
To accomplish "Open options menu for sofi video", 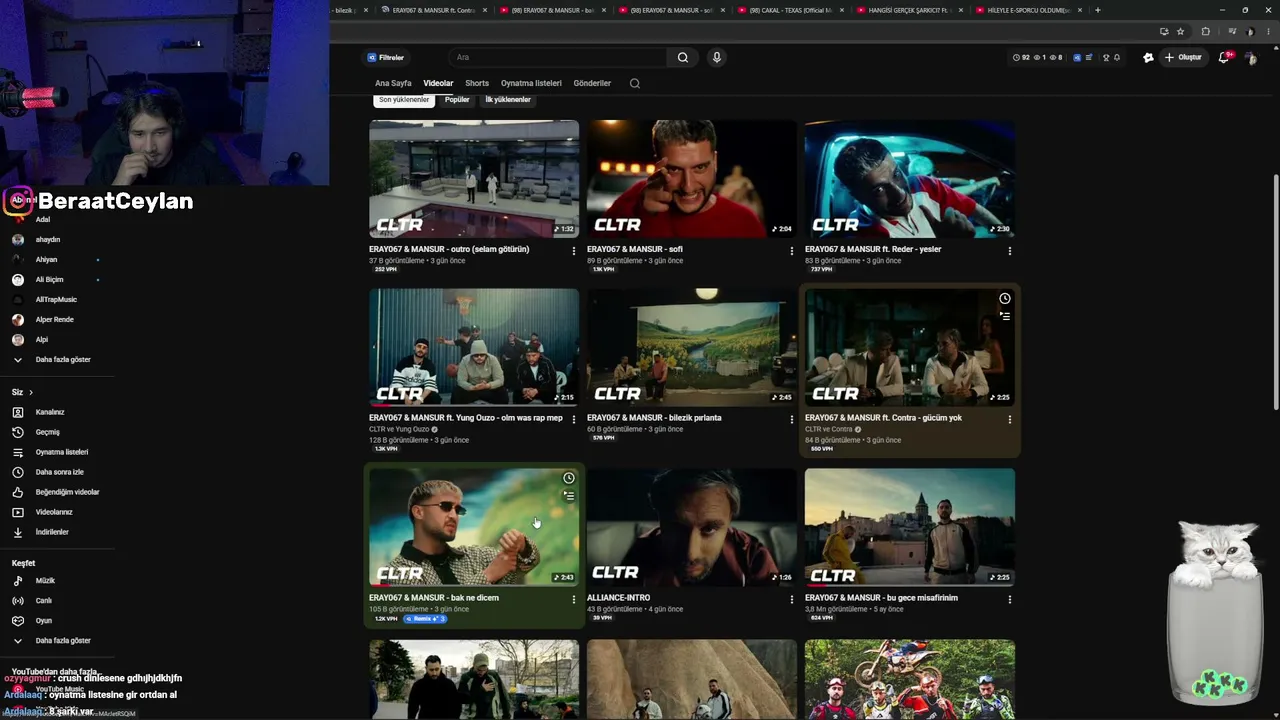I will pos(792,251).
